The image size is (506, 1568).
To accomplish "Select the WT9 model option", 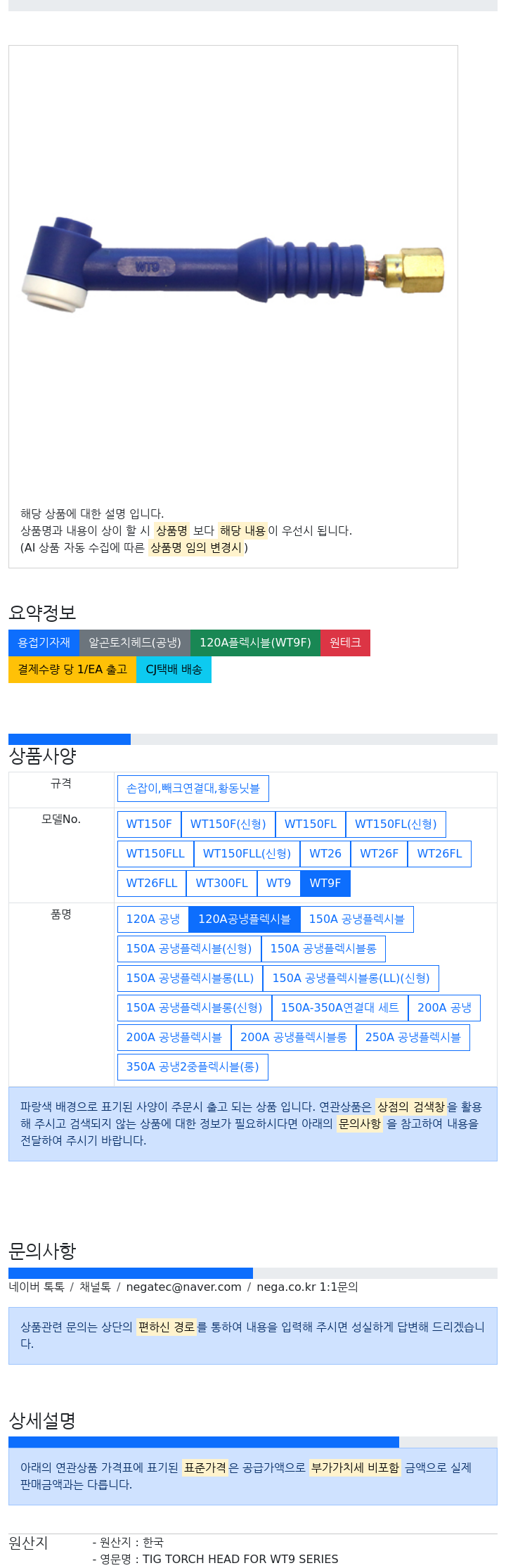I will (278, 884).
